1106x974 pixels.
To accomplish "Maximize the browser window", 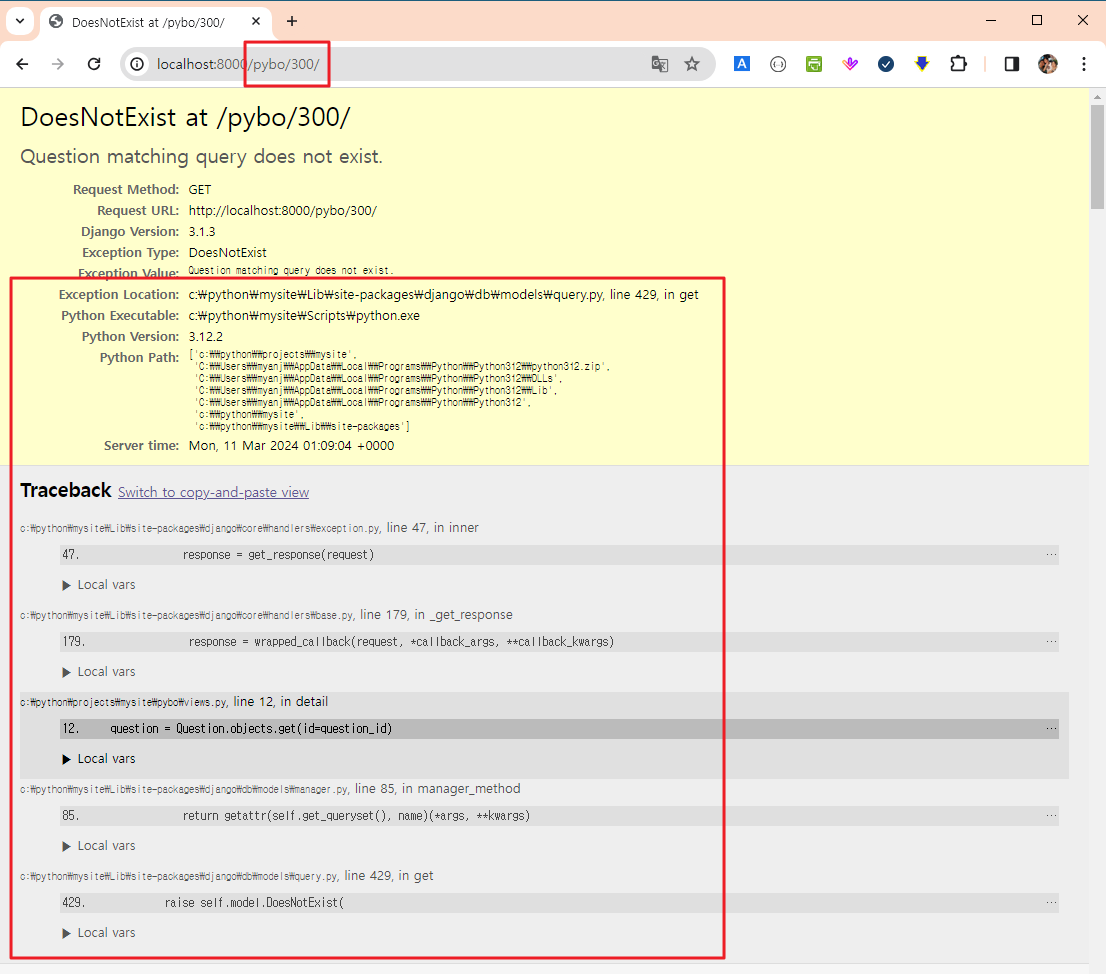I will coord(1037,20).
